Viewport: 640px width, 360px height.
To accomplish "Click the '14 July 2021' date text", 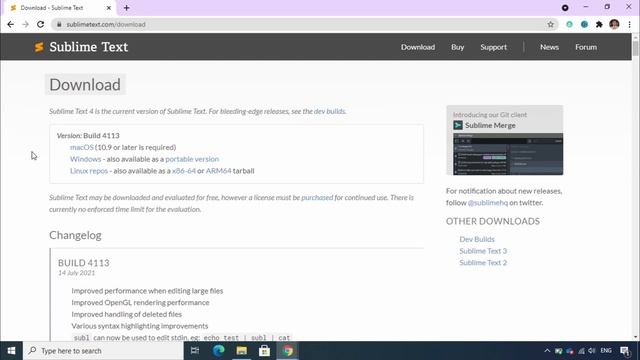I will point(76,273).
